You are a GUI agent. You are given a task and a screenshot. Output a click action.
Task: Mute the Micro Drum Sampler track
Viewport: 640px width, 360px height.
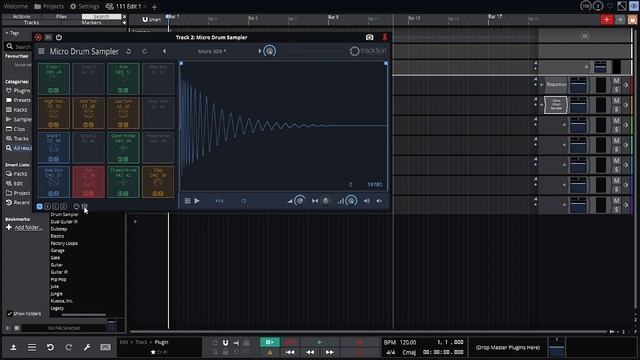[616, 101]
